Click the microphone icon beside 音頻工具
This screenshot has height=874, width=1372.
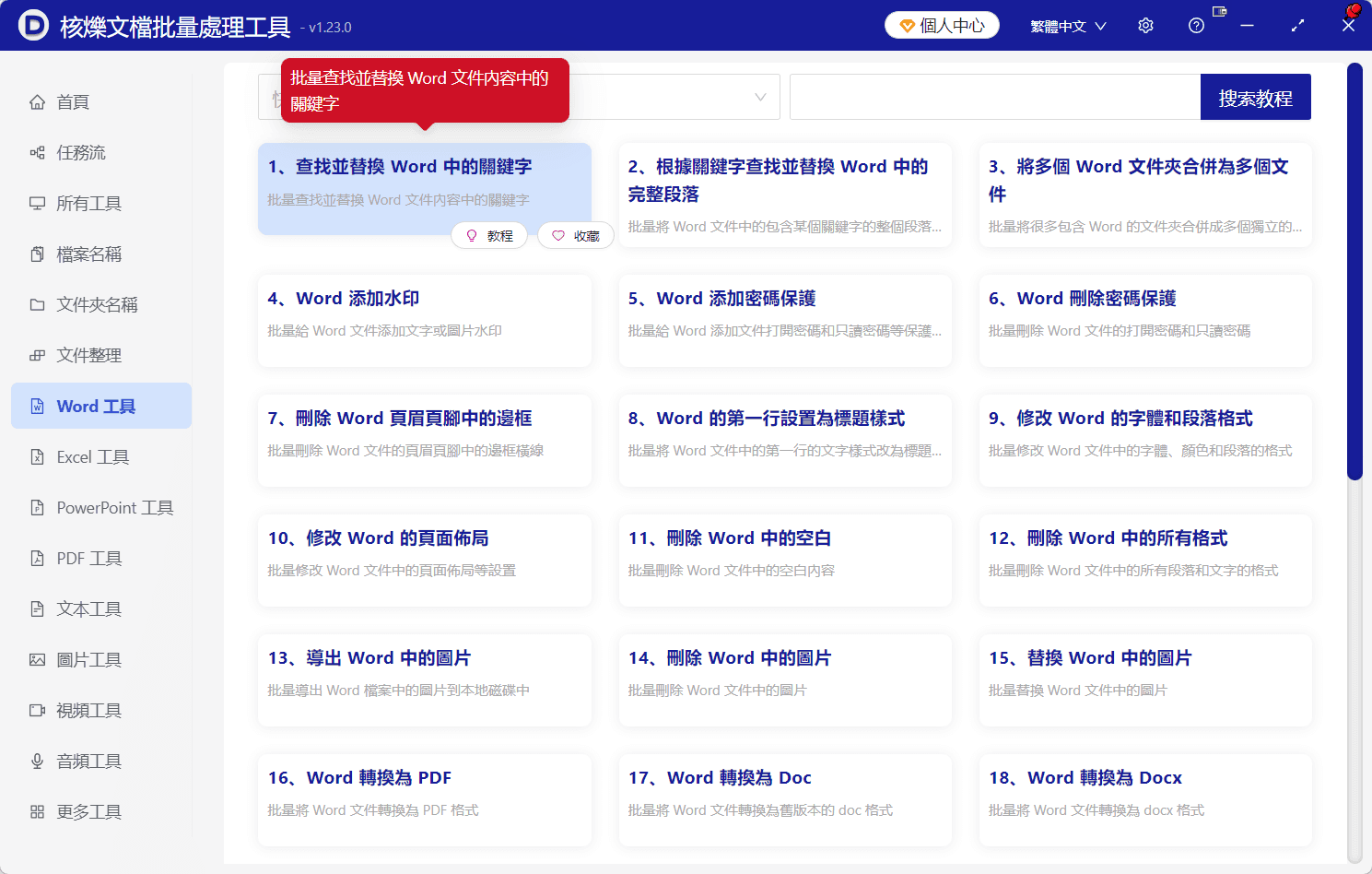pos(37,762)
